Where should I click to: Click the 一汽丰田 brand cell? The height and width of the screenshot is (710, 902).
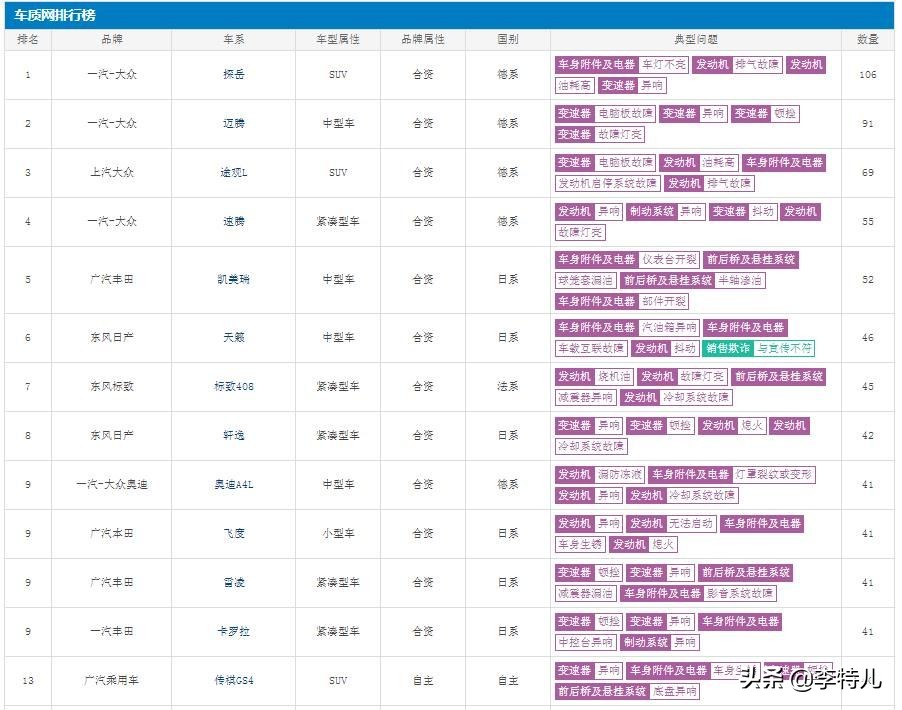pyautogui.click(x=112, y=631)
